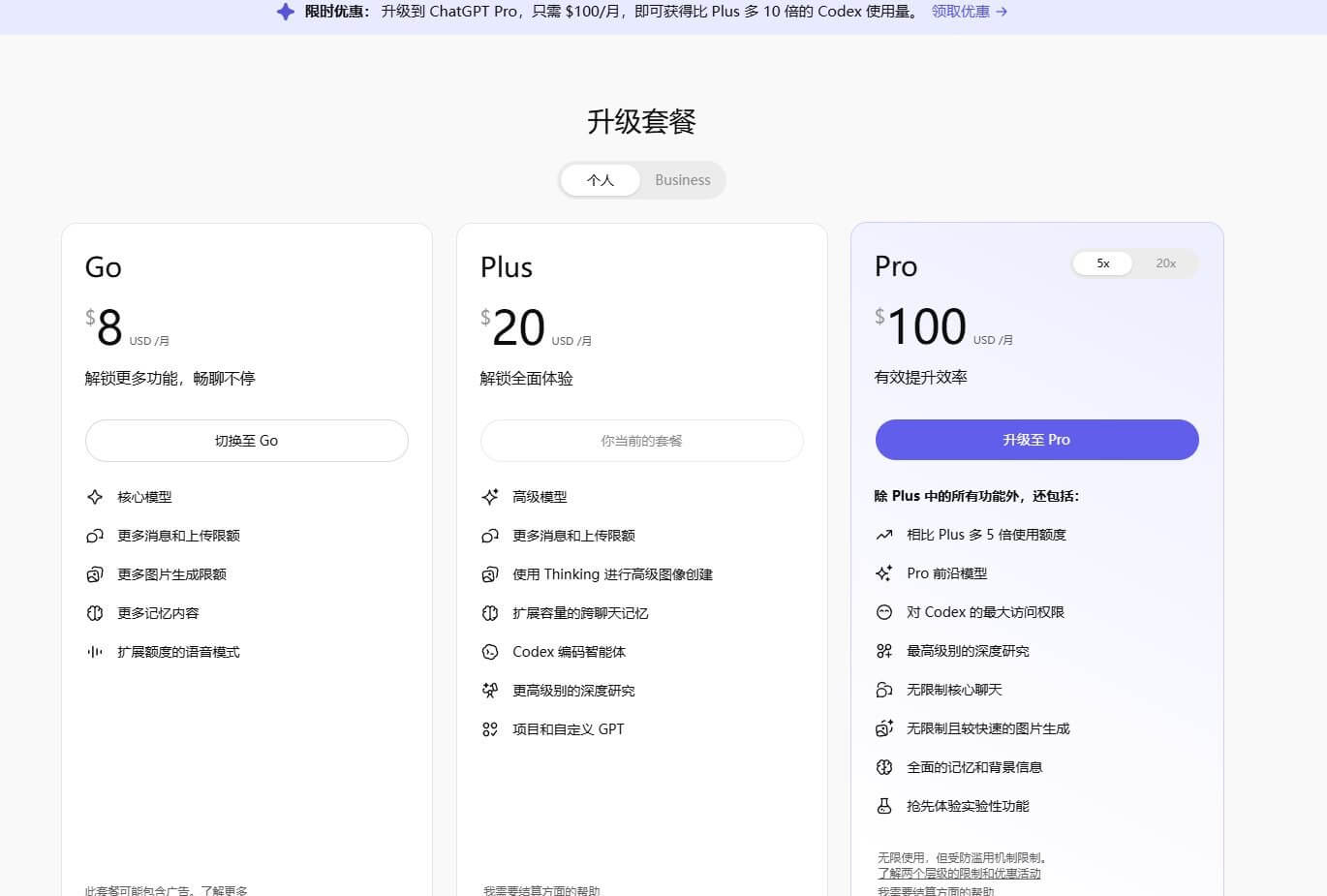Select the 20x Pro usage option
This screenshot has height=896, width=1327.
(1165, 263)
